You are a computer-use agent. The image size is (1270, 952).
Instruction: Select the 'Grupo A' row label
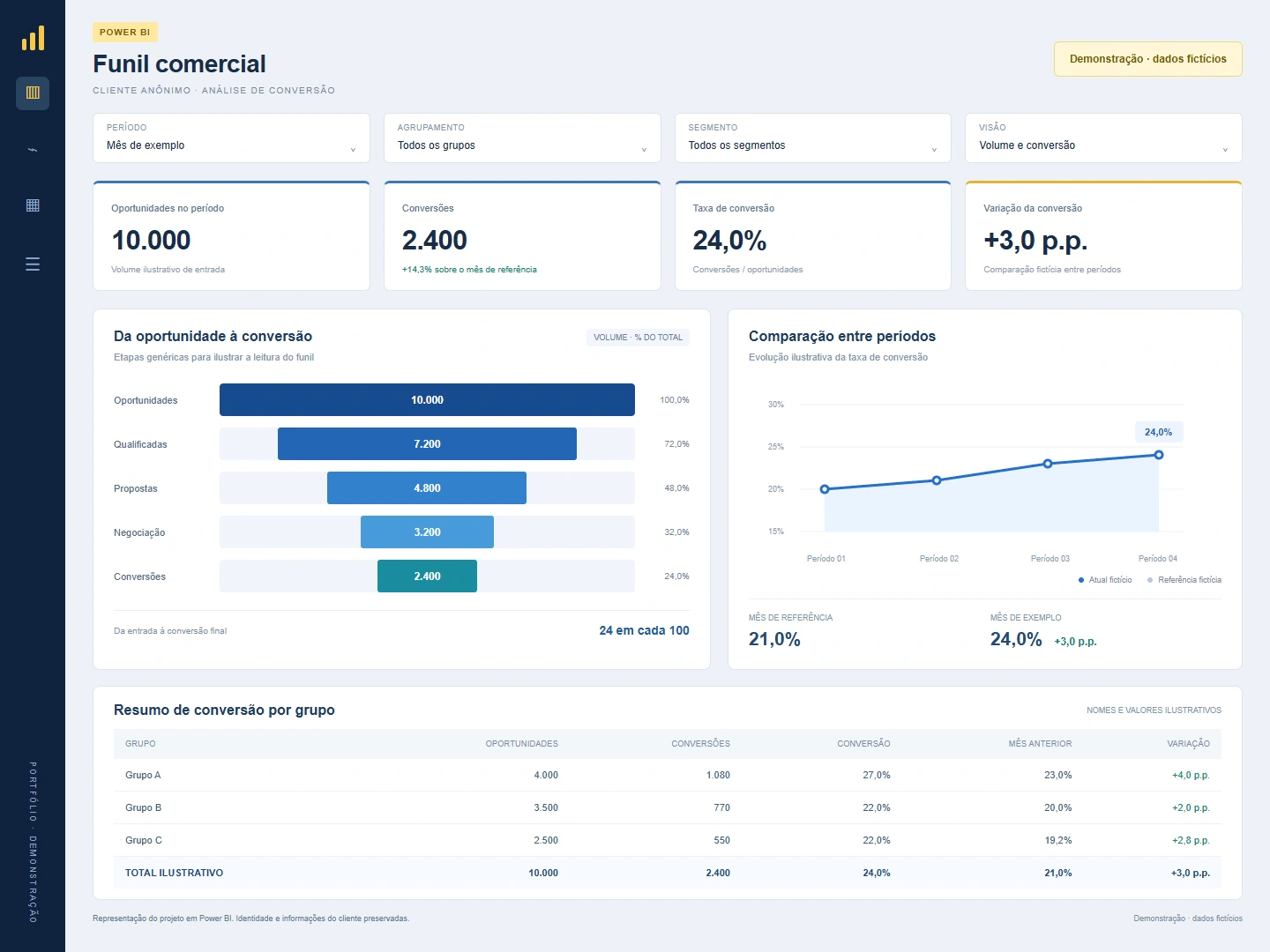(143, 776)
